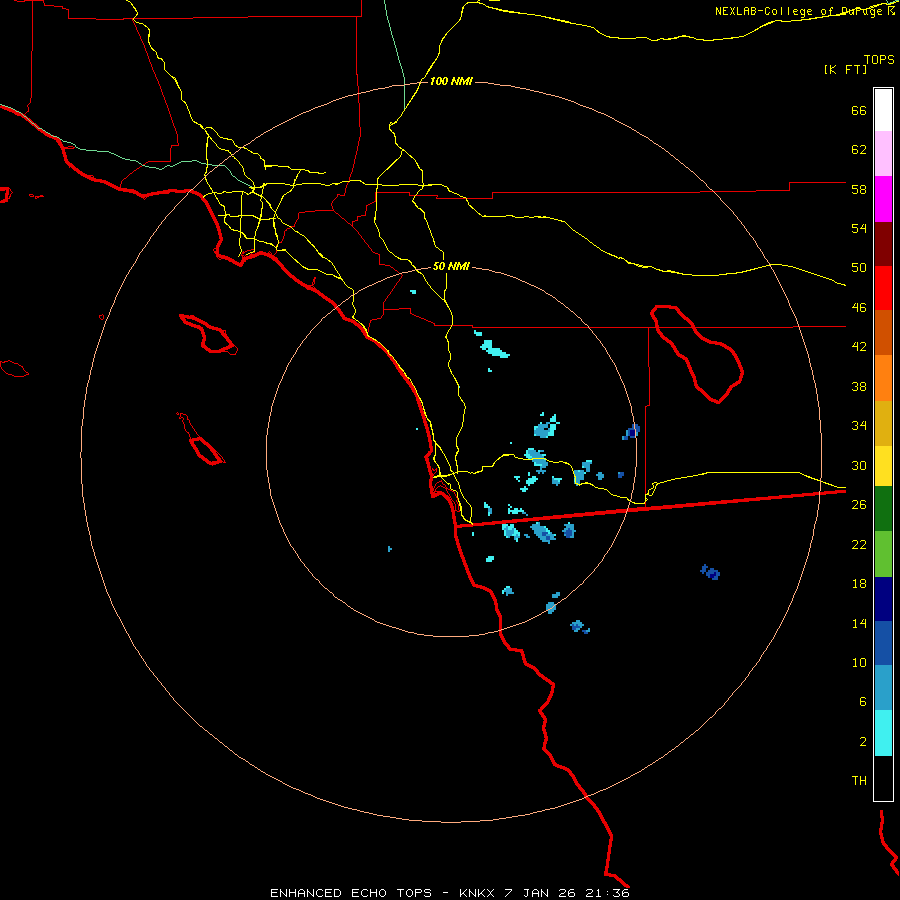Click the legend value 54
Viewport: 900px width, 900px height.
pos(859,229)
